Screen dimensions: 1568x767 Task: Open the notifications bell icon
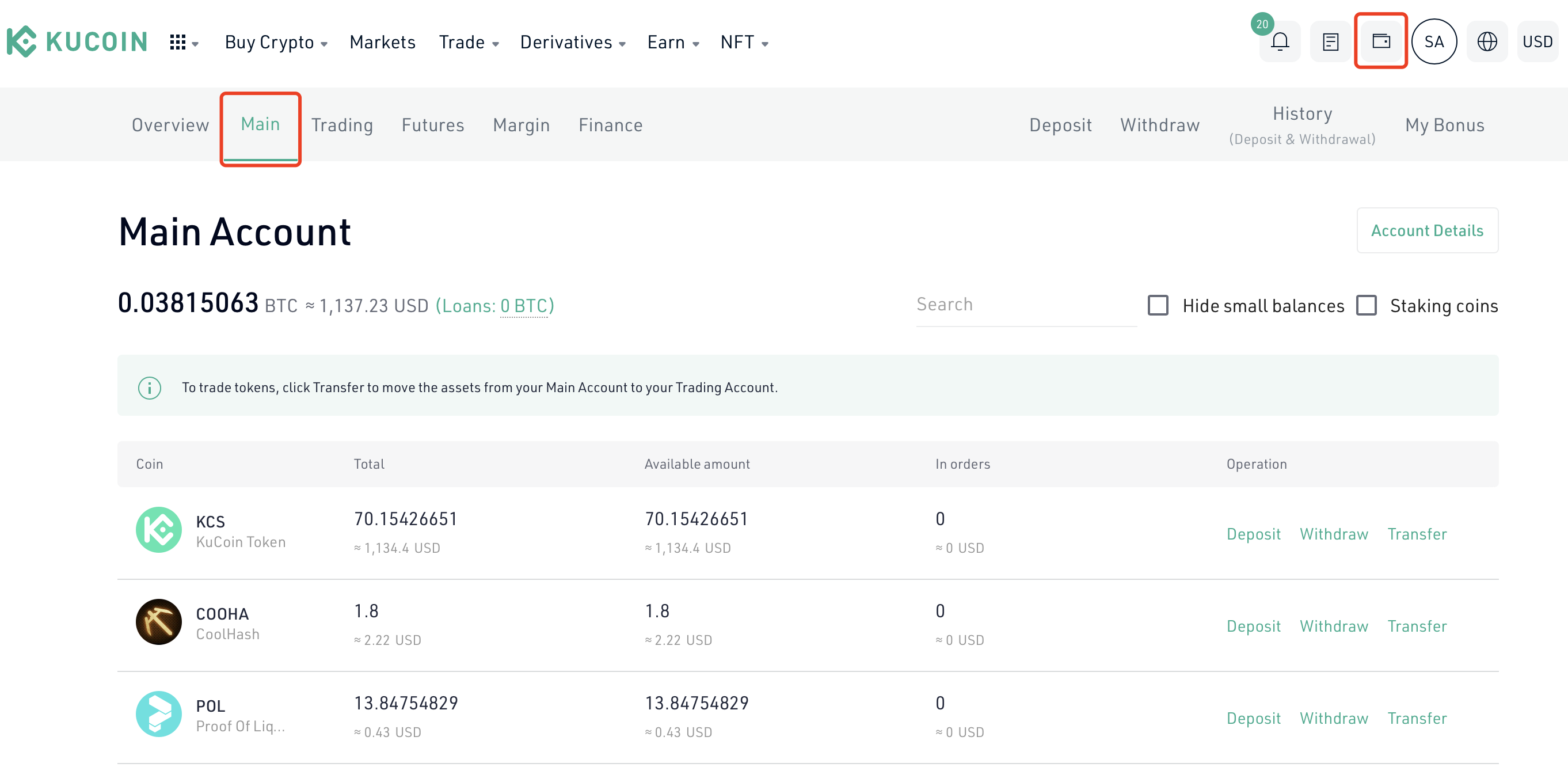1280,41
